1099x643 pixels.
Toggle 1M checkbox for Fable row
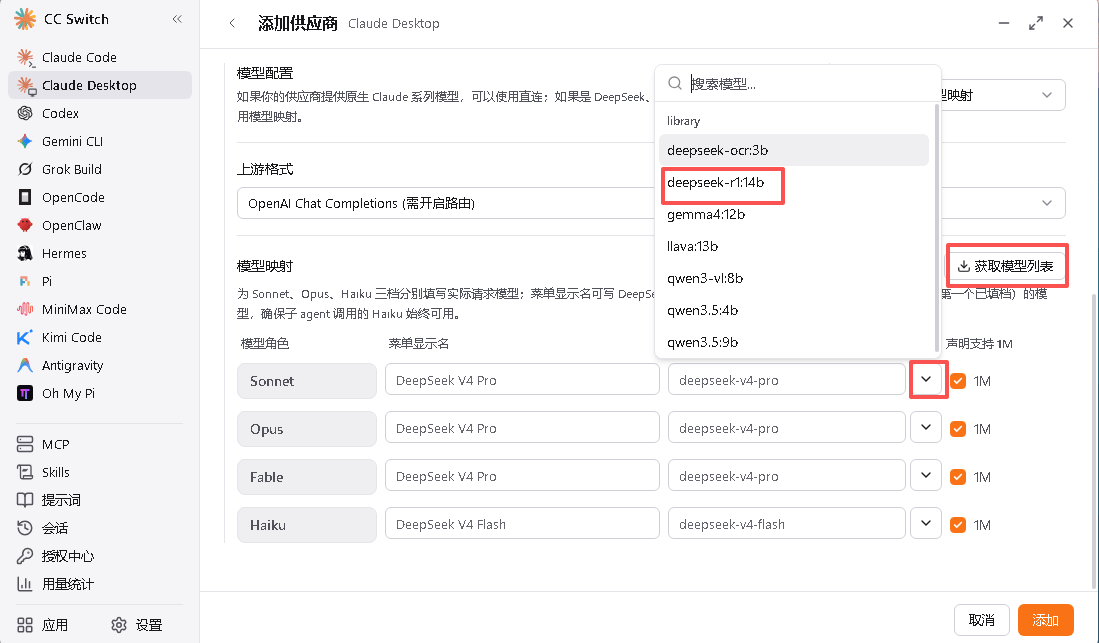(957, 477)
